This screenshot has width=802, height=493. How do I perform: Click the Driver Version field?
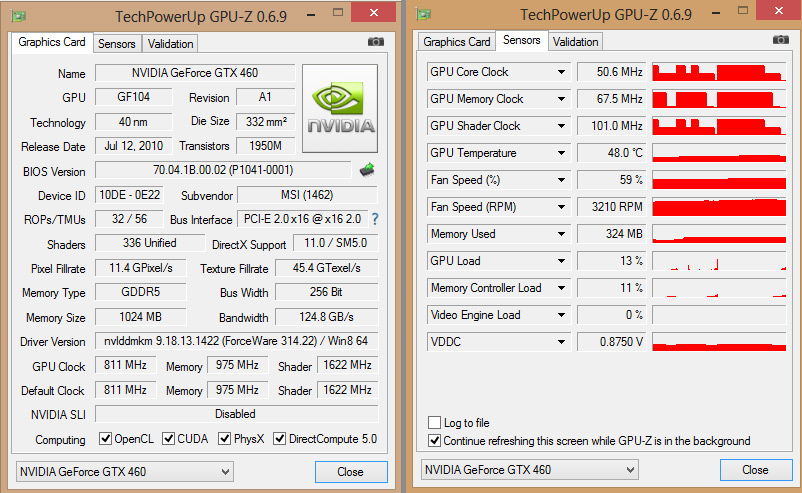click(x=236, y=341)
